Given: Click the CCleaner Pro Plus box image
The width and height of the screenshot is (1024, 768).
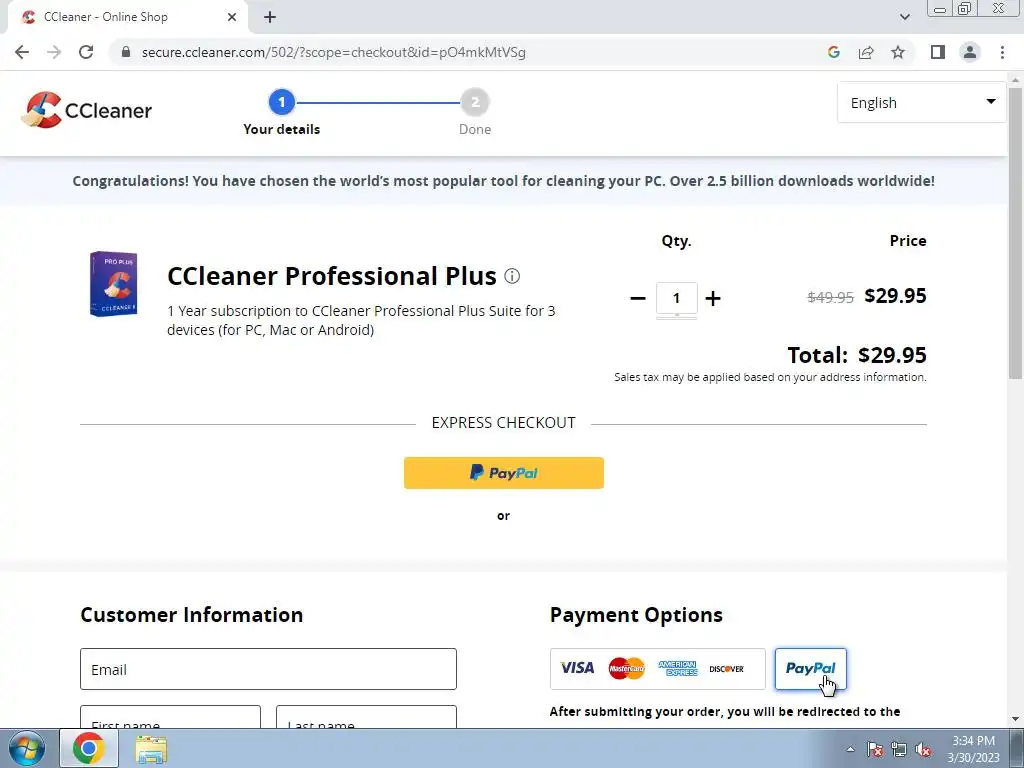Looking at the screenshot, I should point(114,283).
